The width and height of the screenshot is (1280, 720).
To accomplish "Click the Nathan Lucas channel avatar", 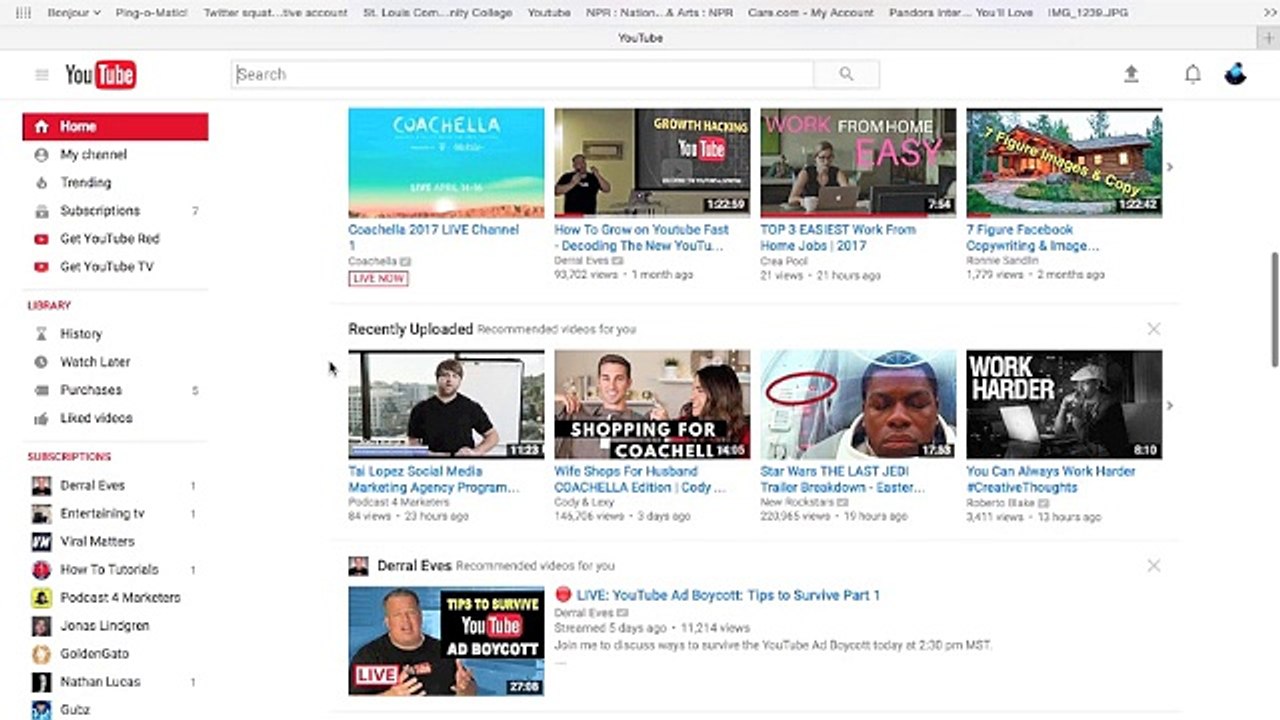I will (41, 682).
